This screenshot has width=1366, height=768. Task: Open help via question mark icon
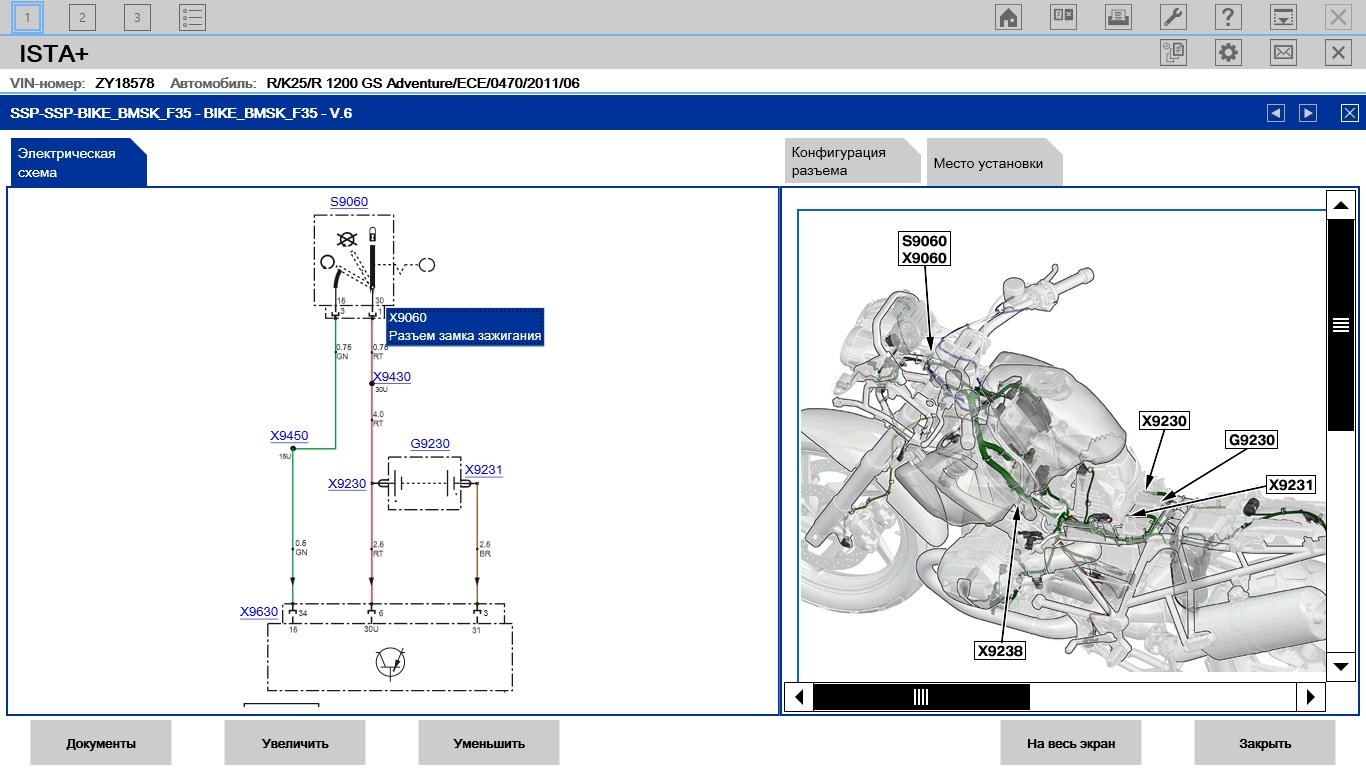1228,17
